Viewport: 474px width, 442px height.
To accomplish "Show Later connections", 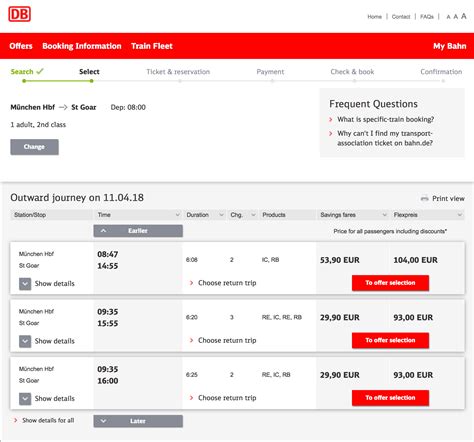I will [138, 421].
